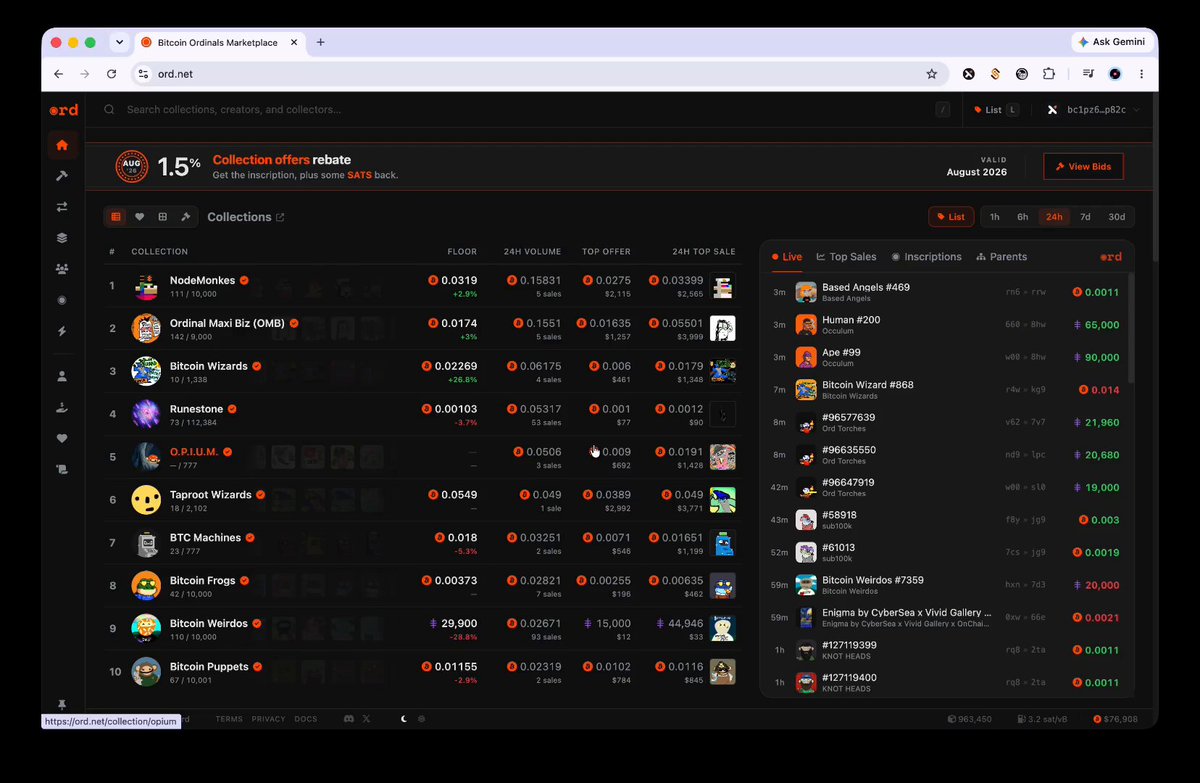Focus the search collections input field
The image size is (1200, 783).
520,110
